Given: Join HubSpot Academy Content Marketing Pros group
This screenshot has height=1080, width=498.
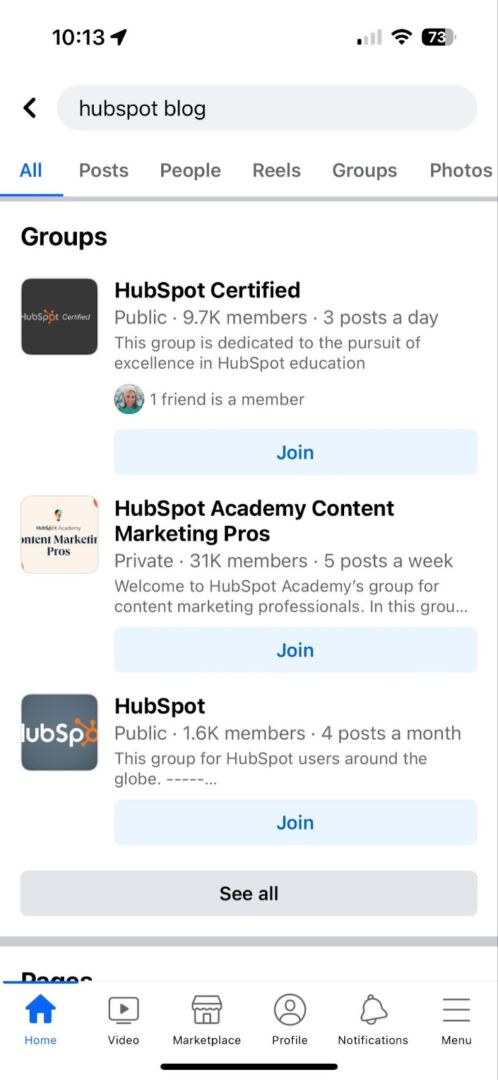Looking at the screenshot, I should [x=295, y=650].
